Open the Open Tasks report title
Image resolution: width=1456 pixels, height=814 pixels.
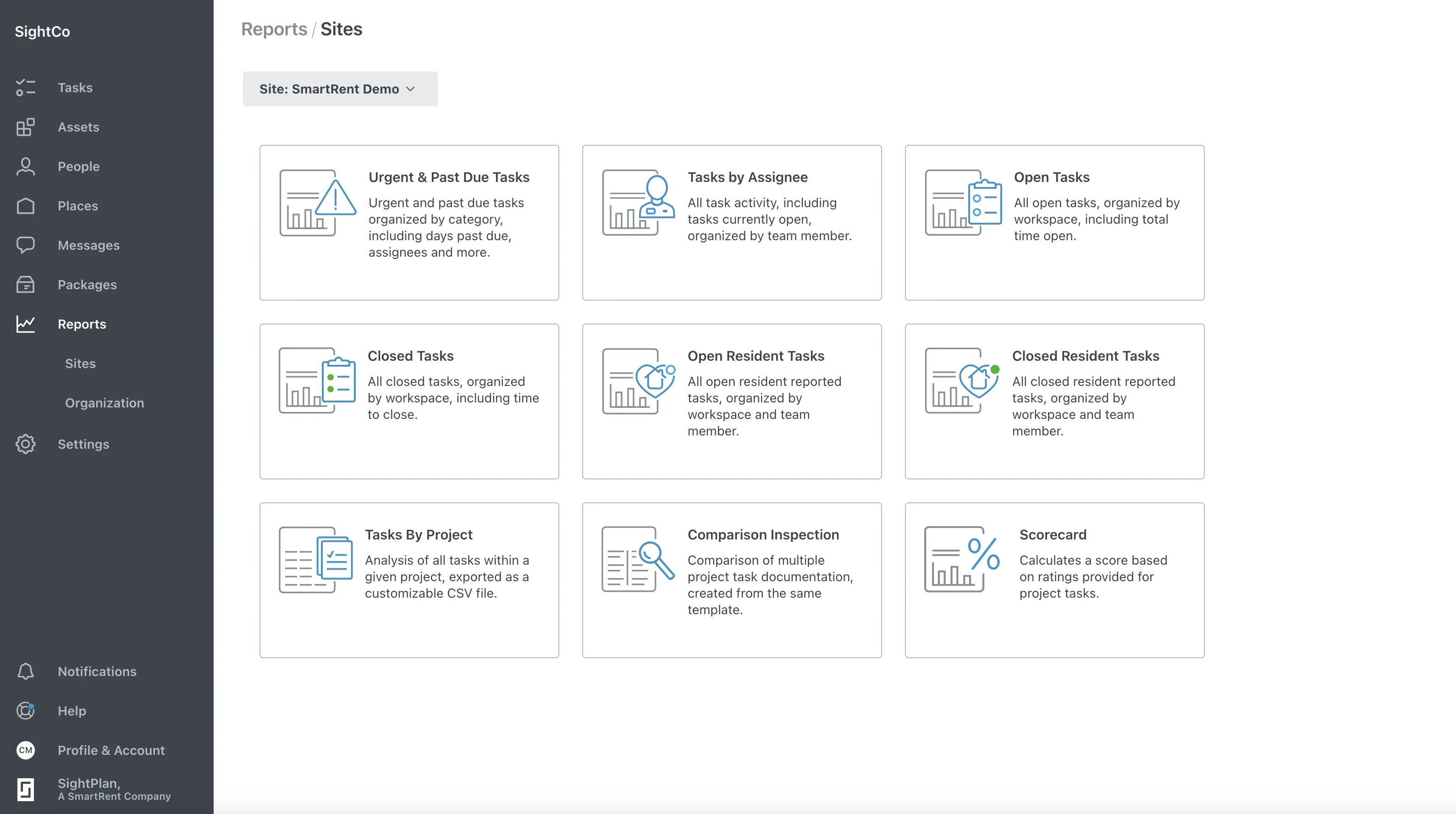coord(1051,177)
